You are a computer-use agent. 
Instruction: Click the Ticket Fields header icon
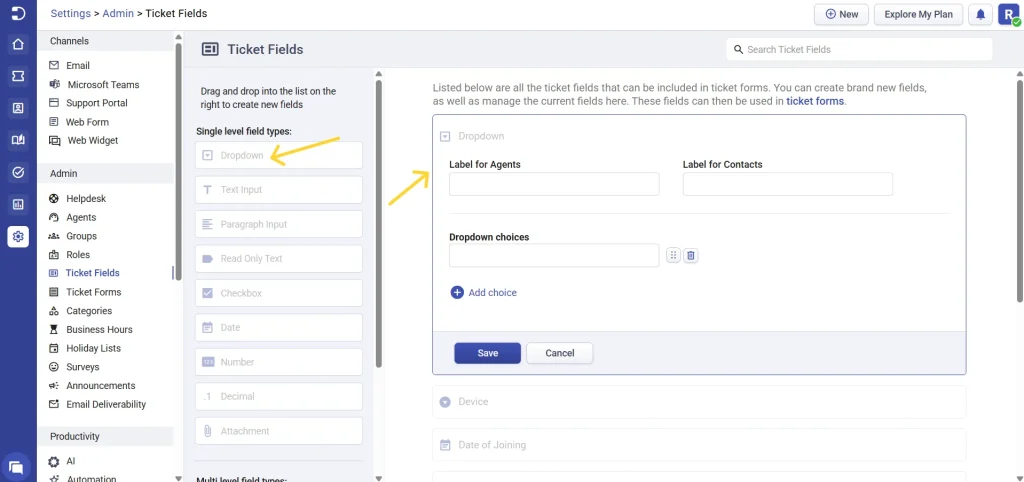point(210,50)
